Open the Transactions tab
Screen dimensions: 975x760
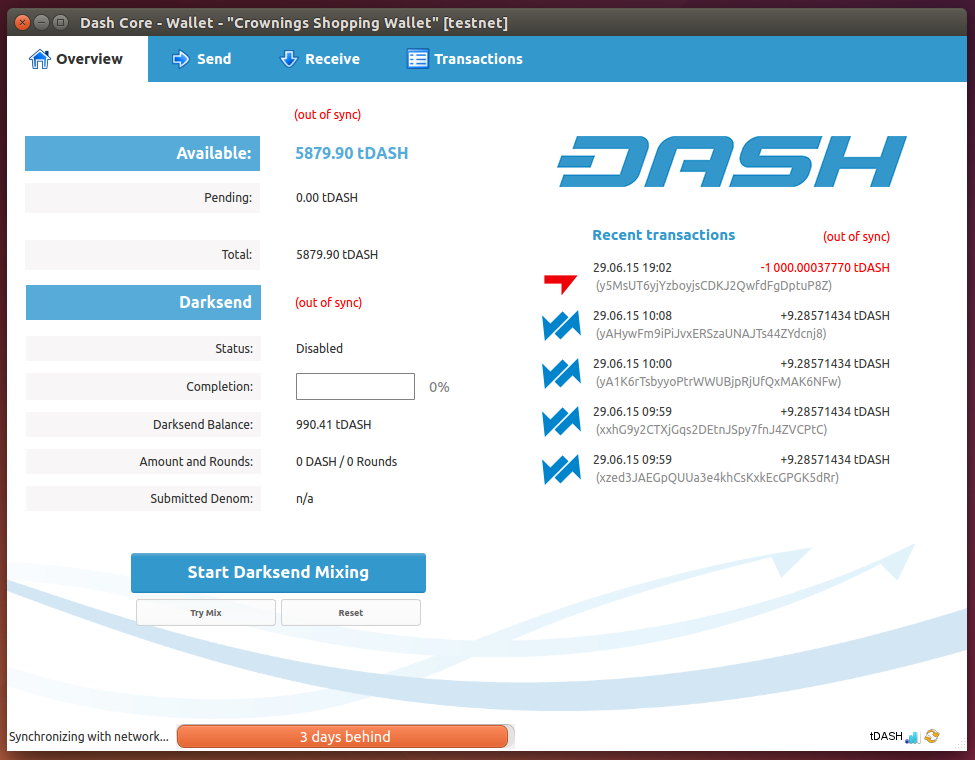coord(465,59)
